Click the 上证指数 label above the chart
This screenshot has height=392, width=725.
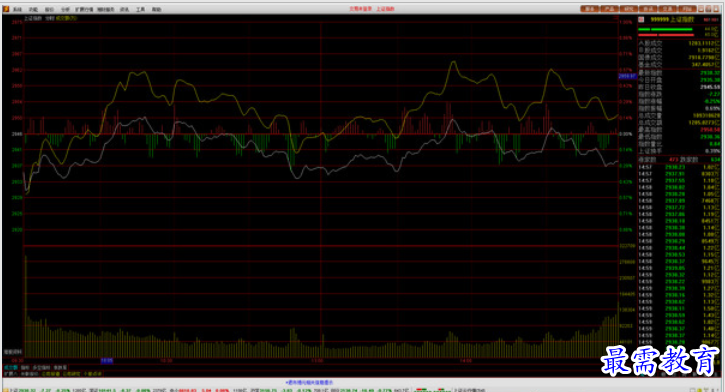pos(32,18)
